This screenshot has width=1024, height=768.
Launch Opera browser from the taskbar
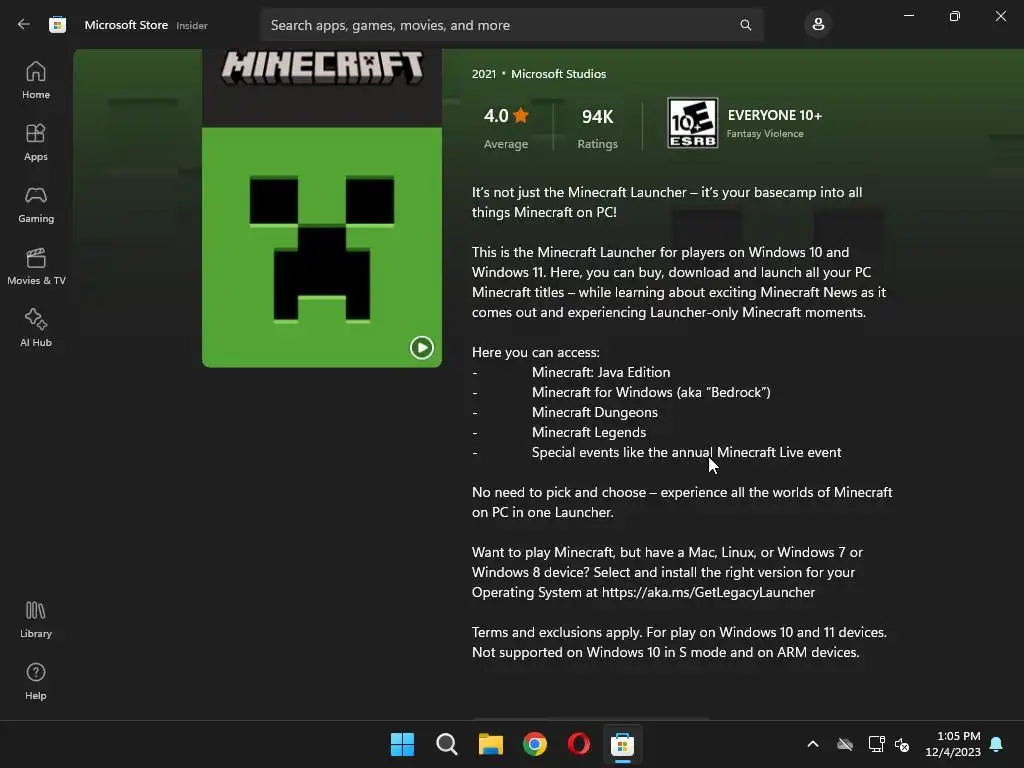[x=579, y=744]
